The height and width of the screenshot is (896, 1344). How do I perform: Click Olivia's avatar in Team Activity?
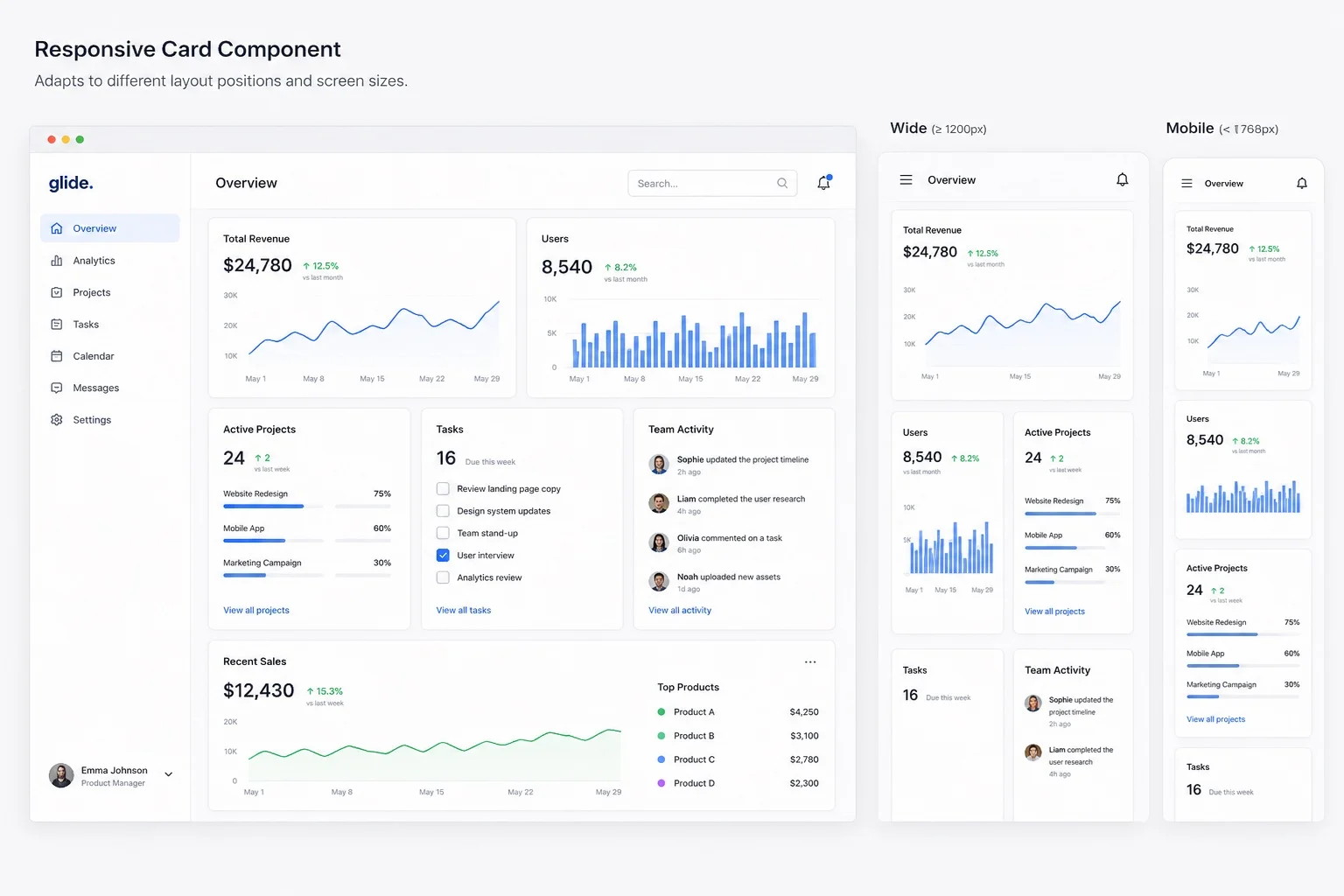click(x=659, y=542)
